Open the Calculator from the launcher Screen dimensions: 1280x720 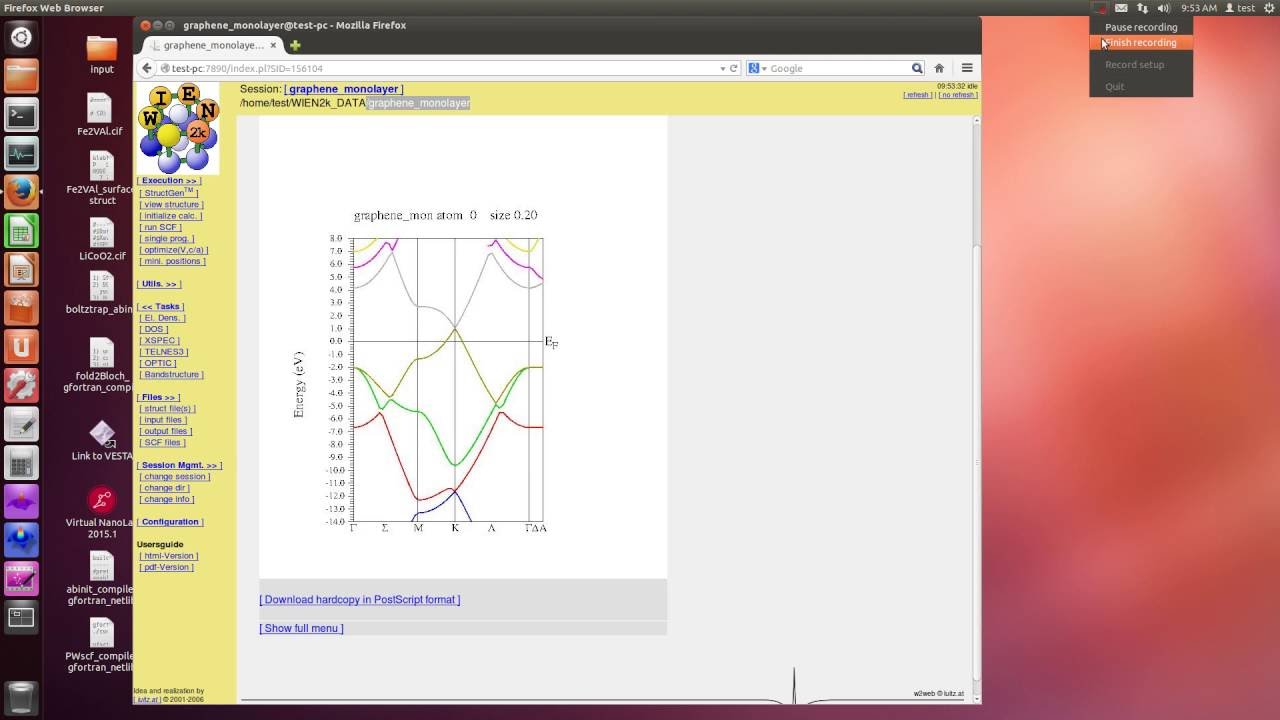(21, 463)
